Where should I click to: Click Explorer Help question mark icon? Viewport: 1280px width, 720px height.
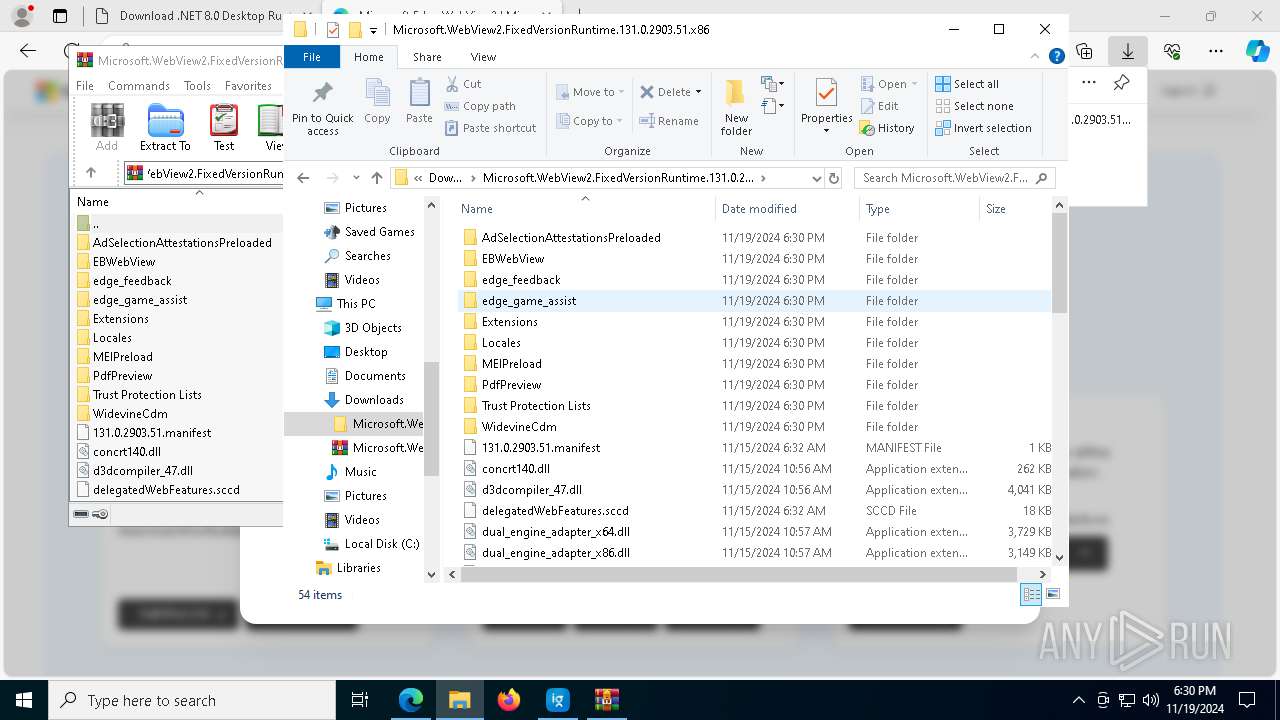pyautogui.click(x=1056, y=57)
